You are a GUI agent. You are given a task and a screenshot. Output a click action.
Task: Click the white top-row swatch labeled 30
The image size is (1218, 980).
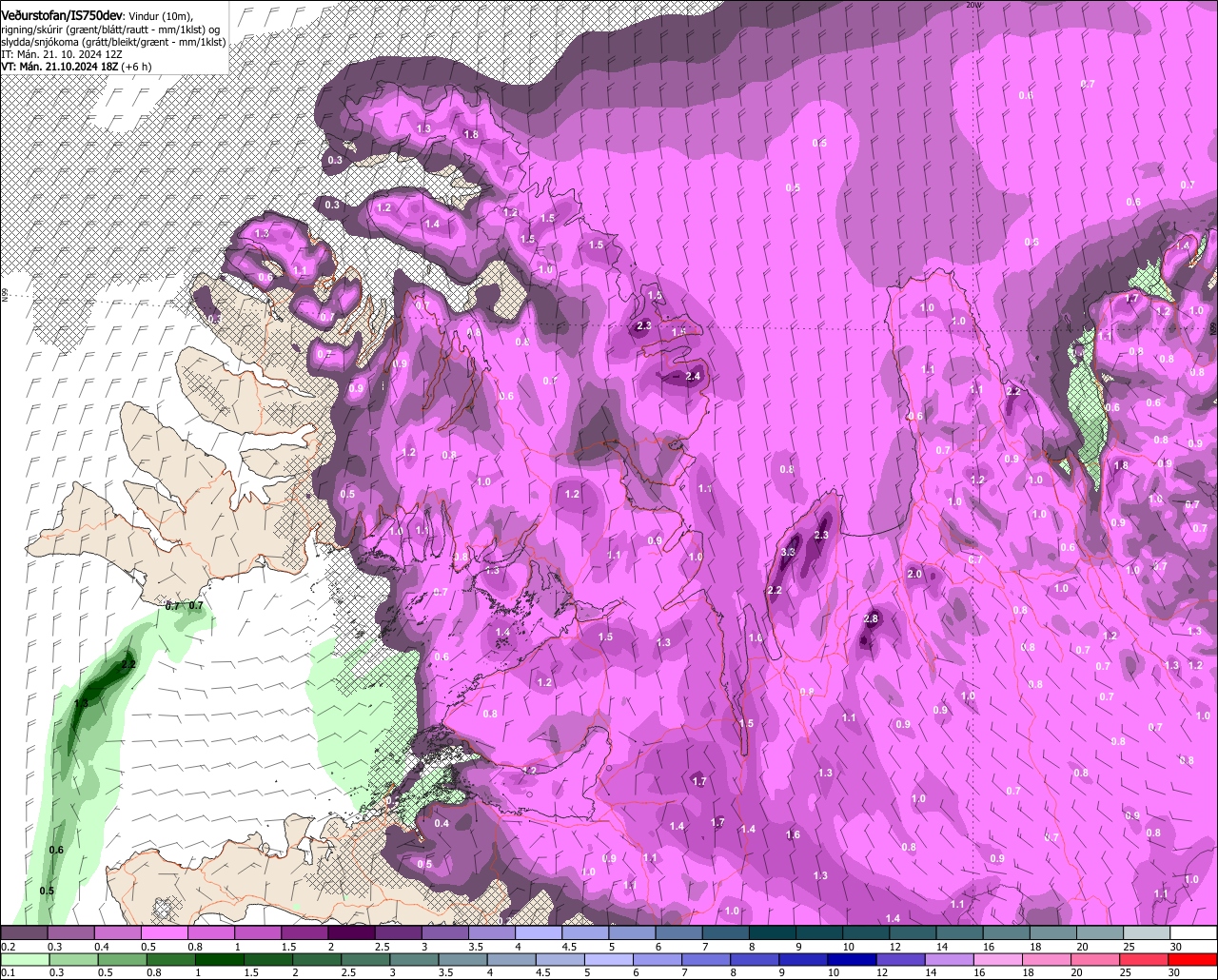tap(1193, 933)
